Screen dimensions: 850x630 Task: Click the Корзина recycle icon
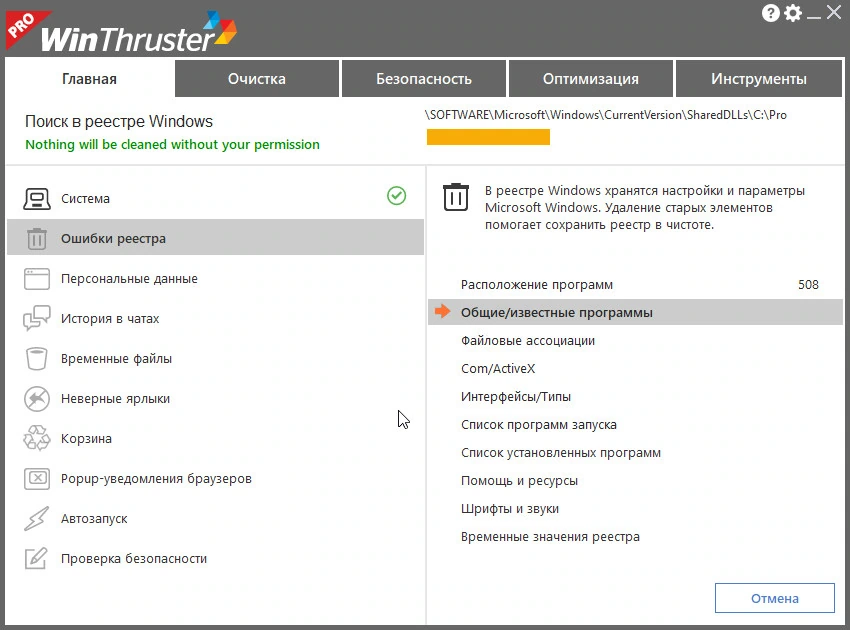(36, 438)
